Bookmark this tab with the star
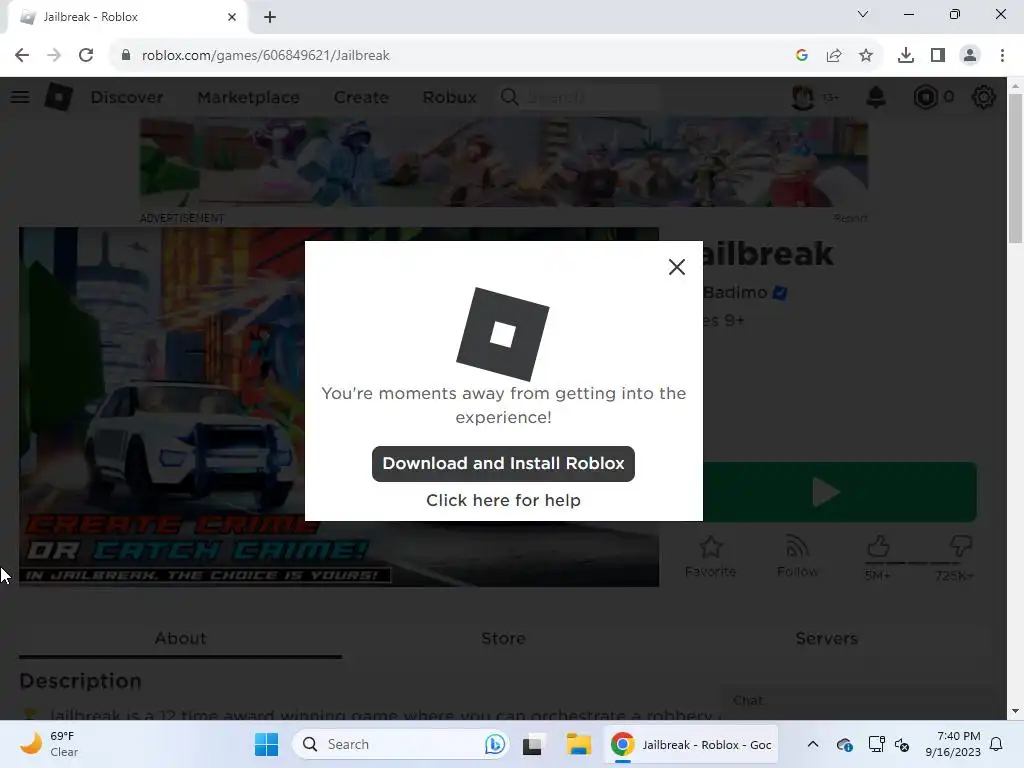This screenshot has height=768, width=1024. point(865,56)
